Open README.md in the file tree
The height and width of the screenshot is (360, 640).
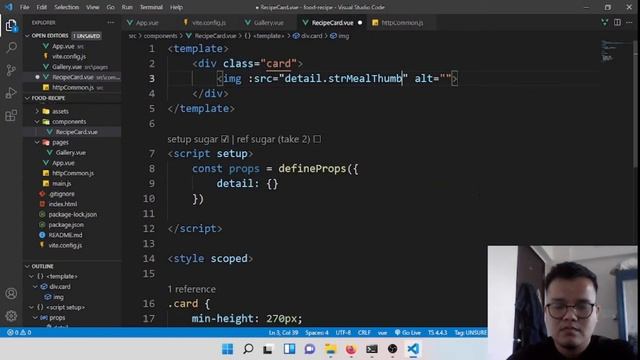pyautogui.click(x=65, y=235)
